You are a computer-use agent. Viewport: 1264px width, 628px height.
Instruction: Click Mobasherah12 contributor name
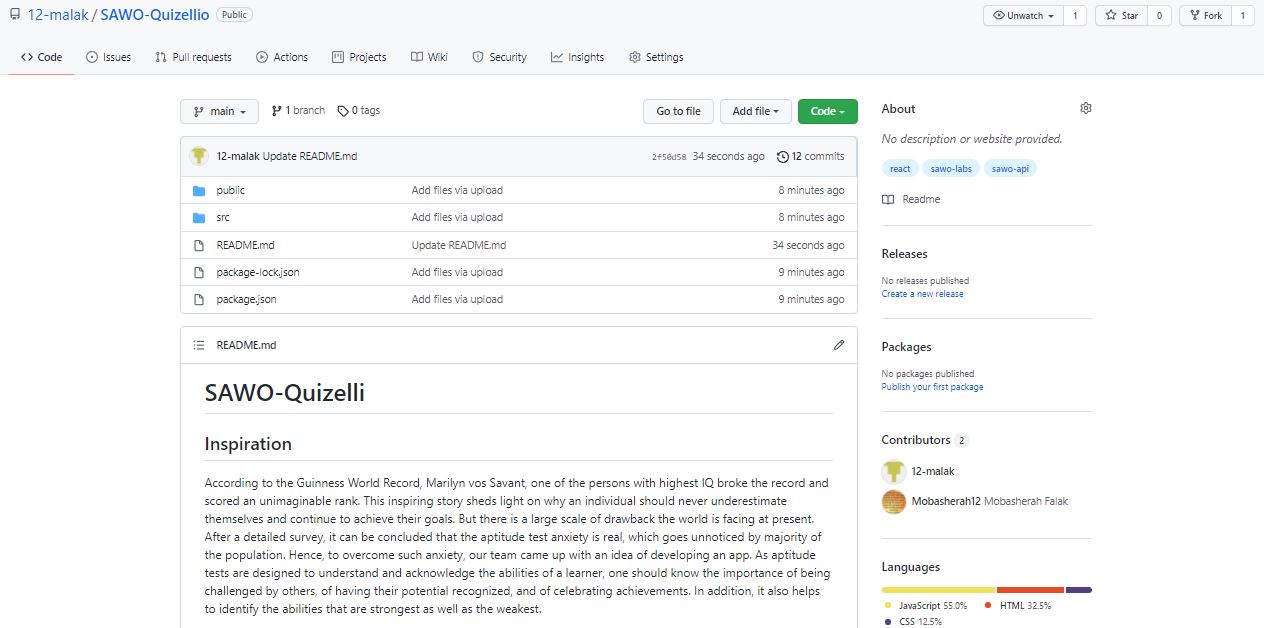point(946,501)
